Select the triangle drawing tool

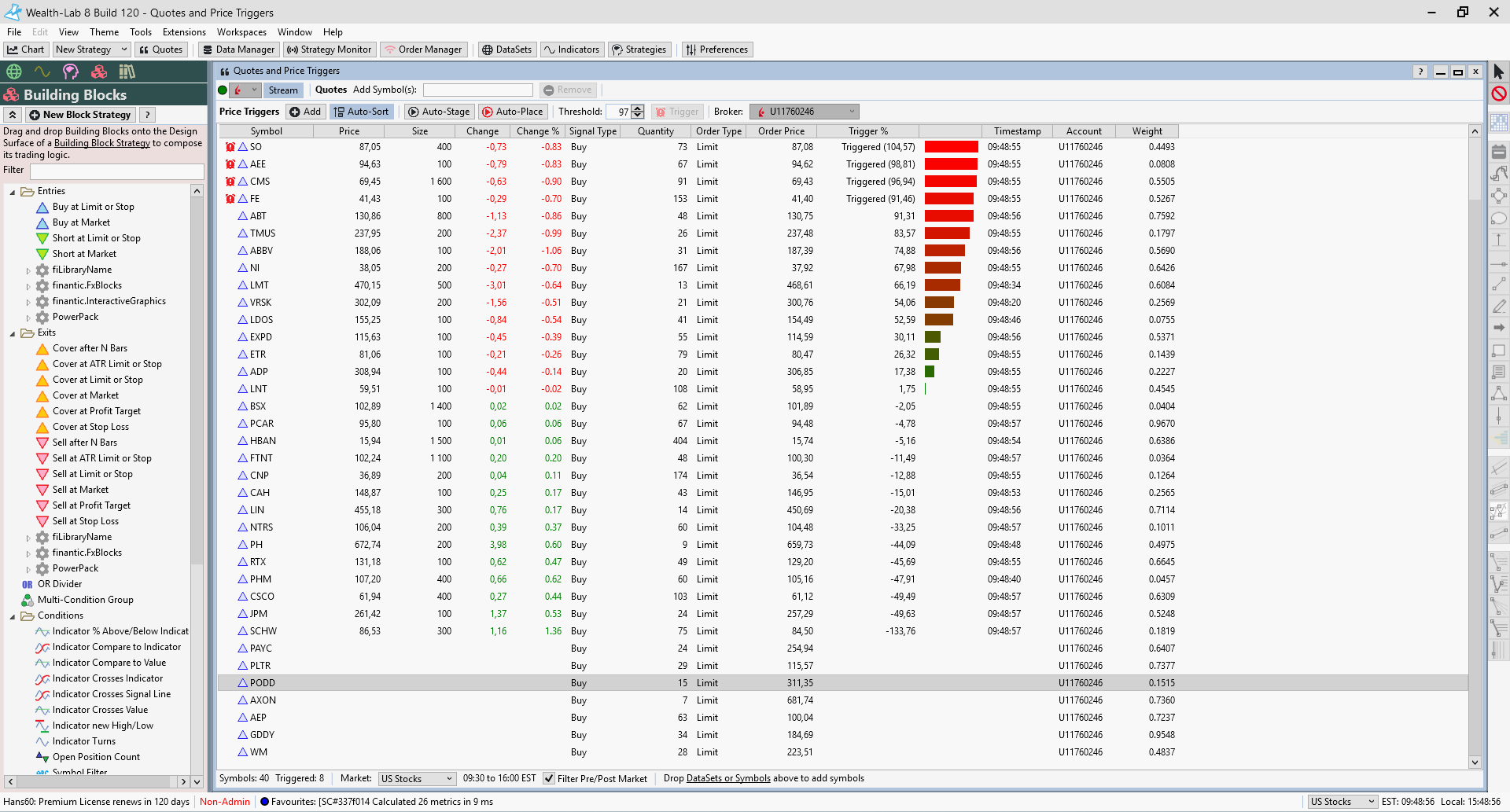point(1499,394)
